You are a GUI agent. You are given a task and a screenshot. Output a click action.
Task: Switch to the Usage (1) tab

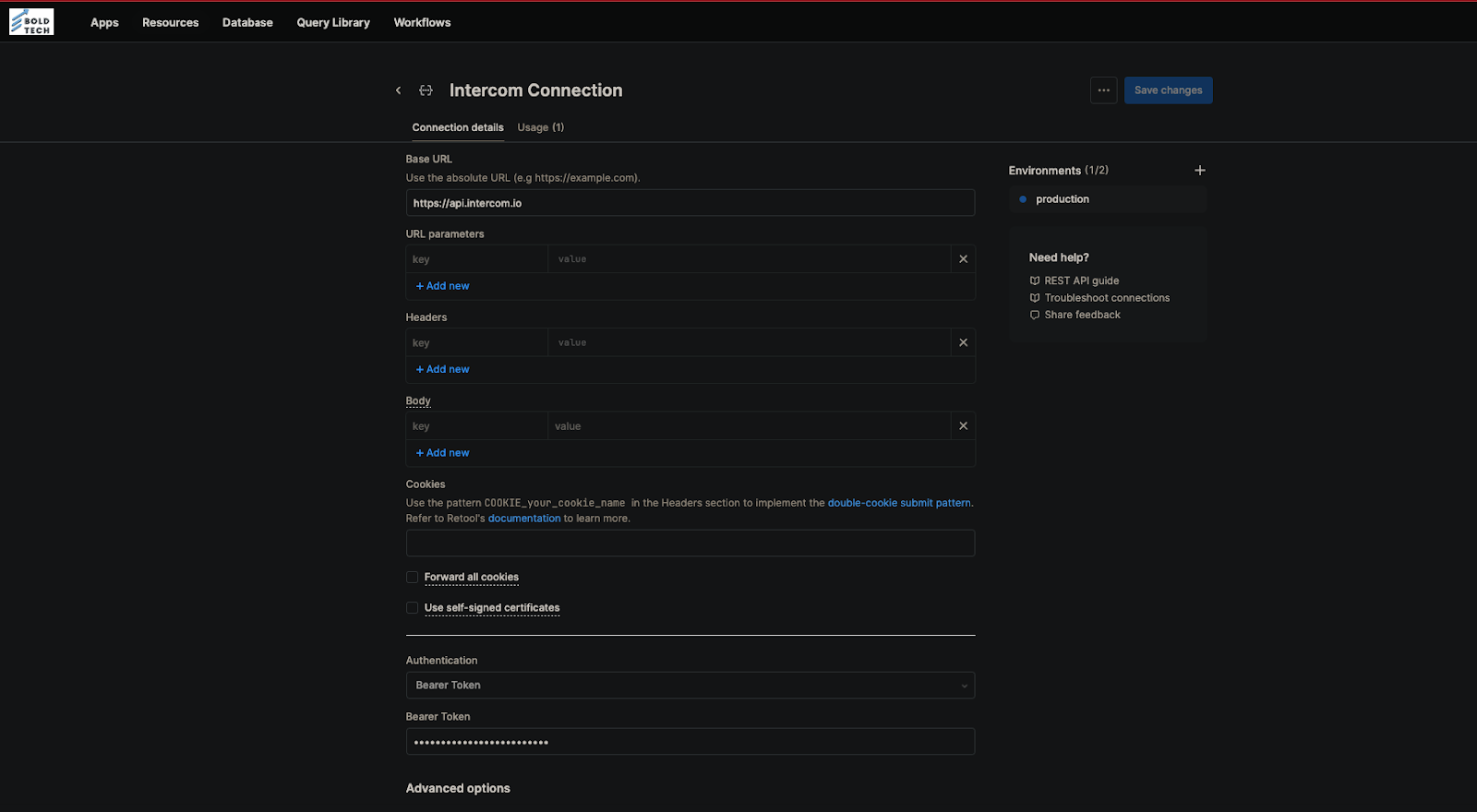click(541, 127)
